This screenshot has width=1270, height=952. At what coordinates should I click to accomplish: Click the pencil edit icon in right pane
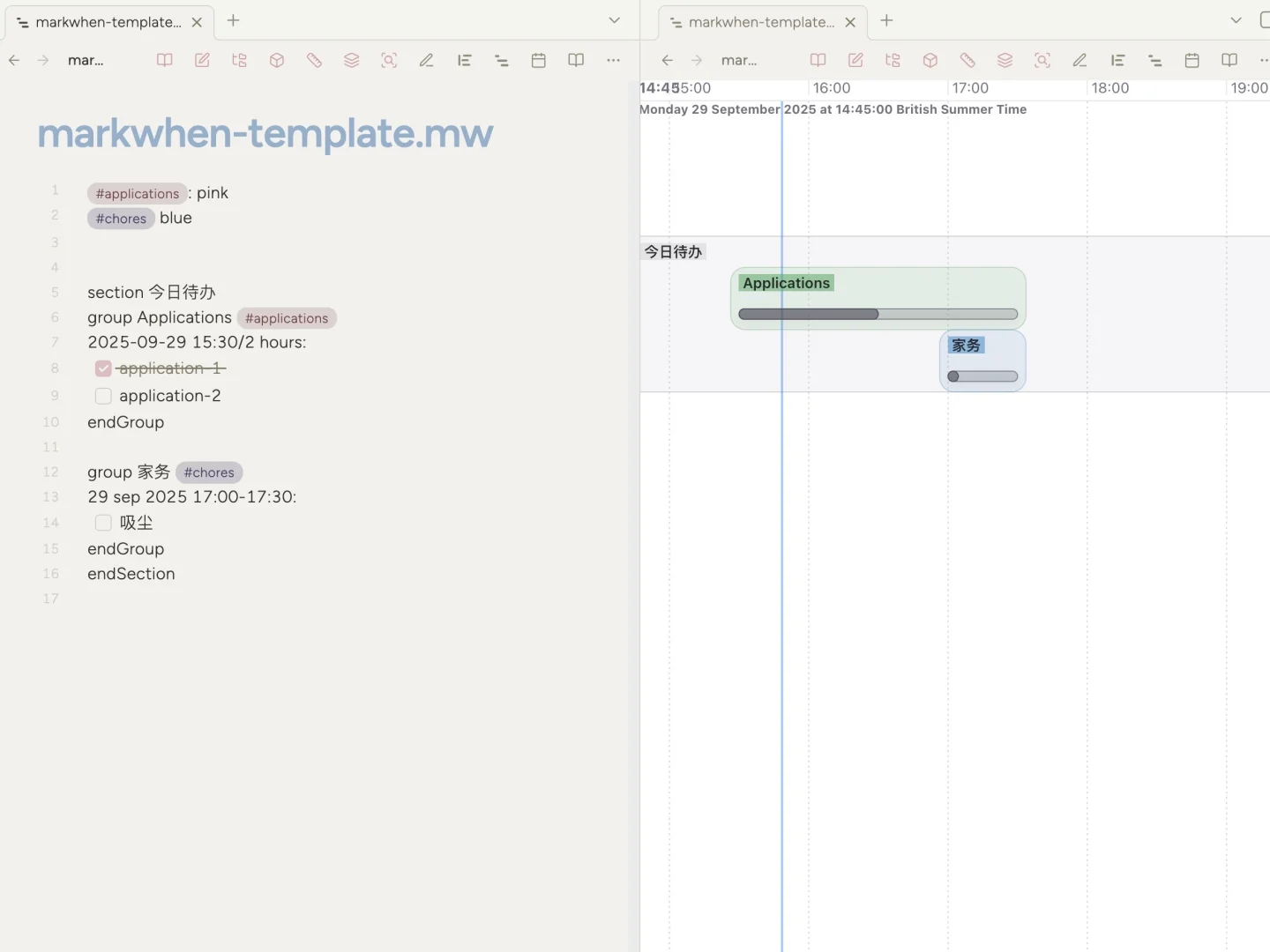coord(1080,60)
